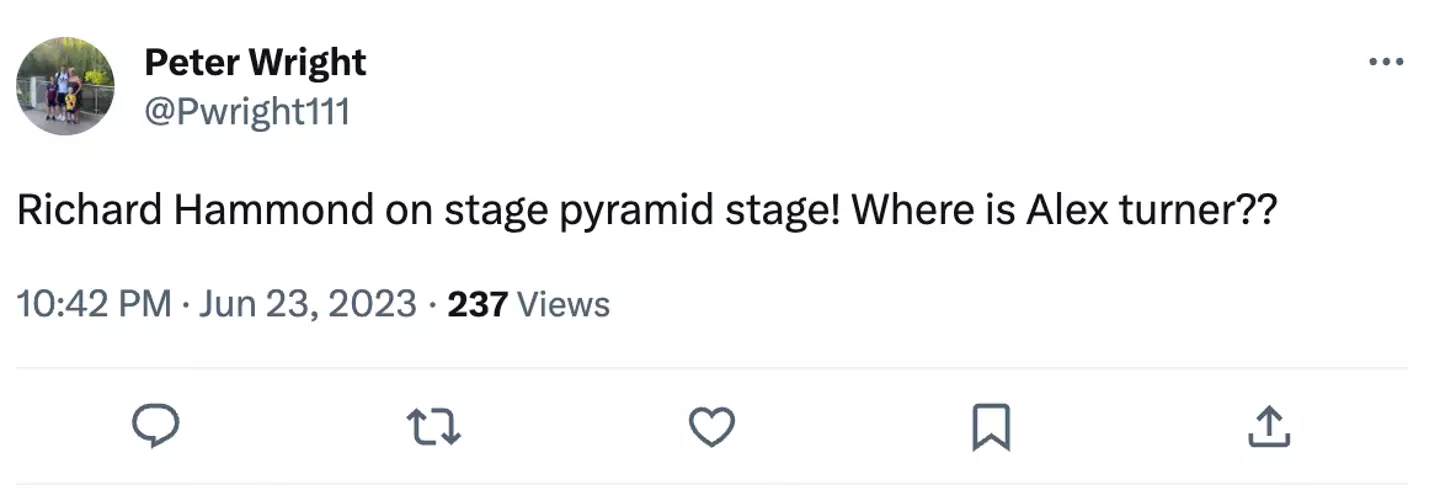Open the three-dot more options menu
1440x490 pixels.
coord(1385,63)
